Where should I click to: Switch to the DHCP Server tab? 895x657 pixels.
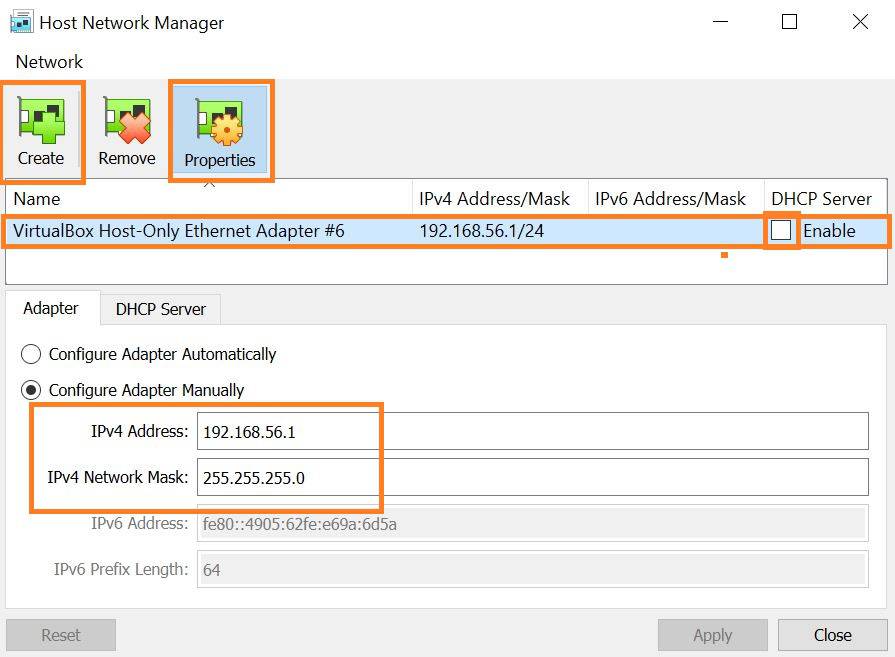click(x=160, y=309)
